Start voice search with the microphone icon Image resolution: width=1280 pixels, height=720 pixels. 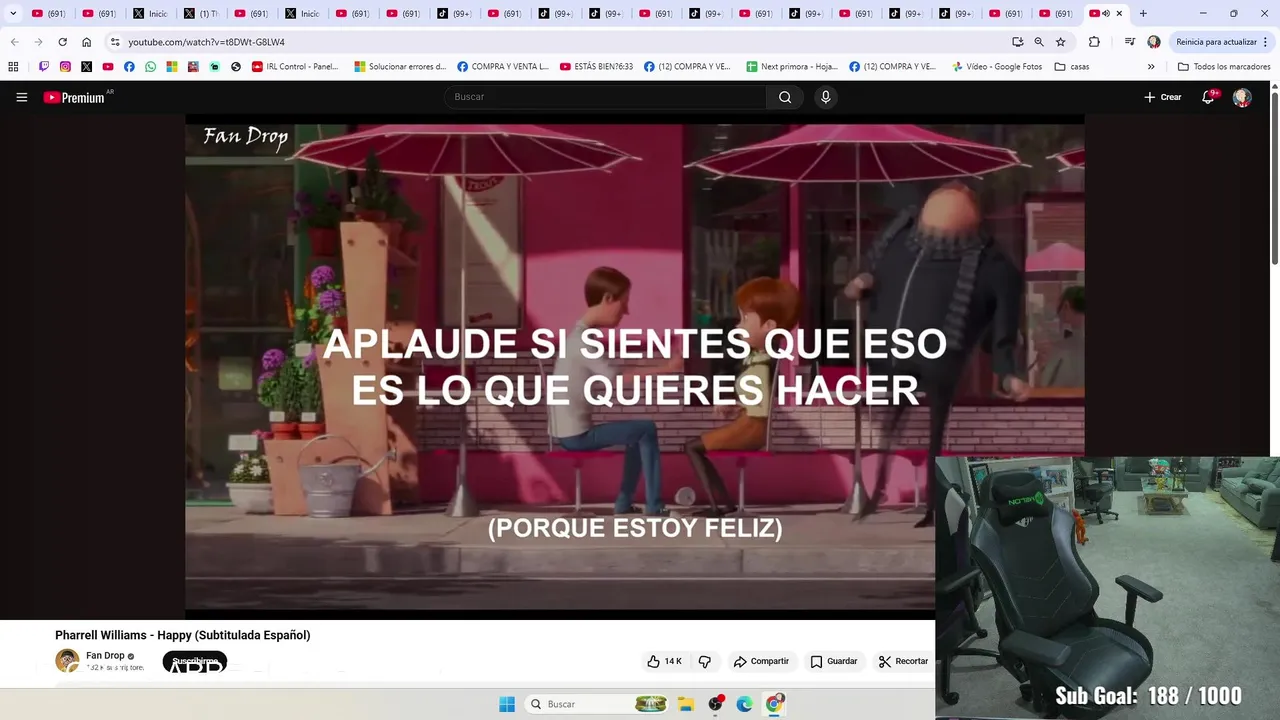[825, 97]
